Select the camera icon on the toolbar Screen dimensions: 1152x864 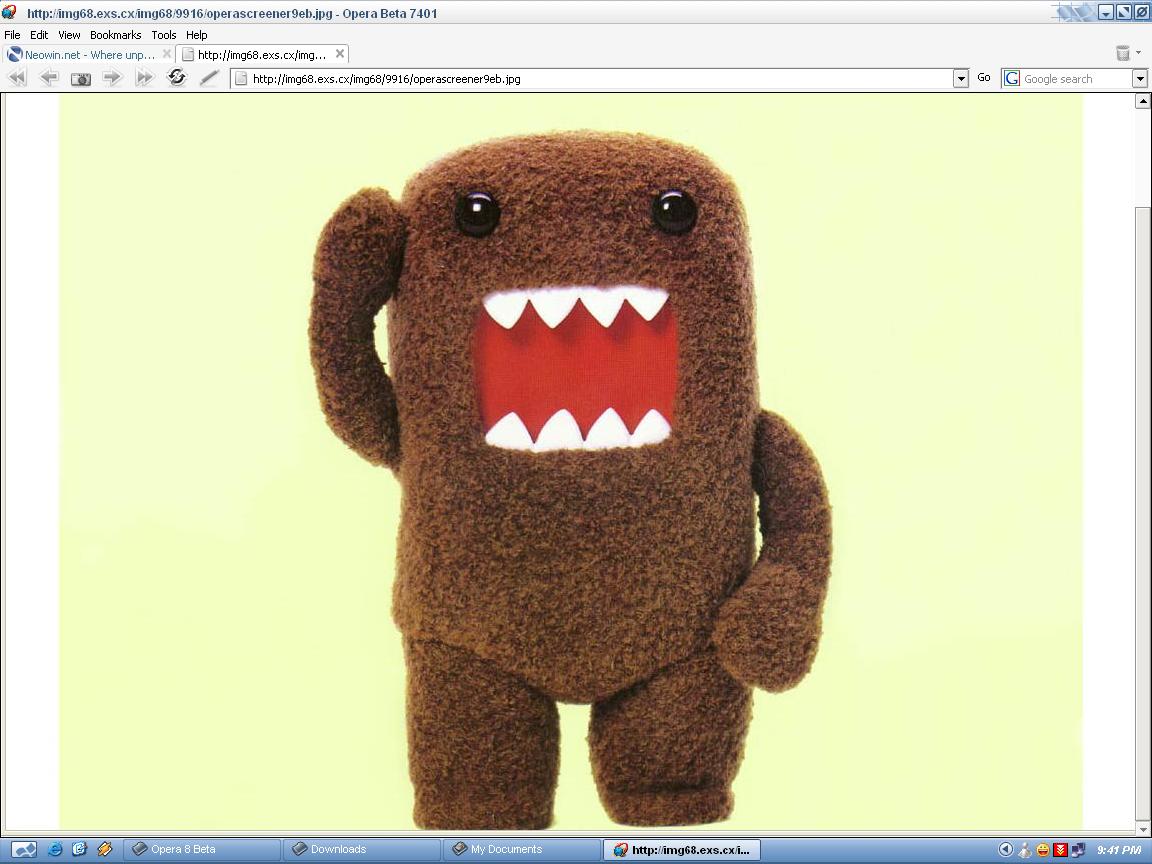(80, 78)
